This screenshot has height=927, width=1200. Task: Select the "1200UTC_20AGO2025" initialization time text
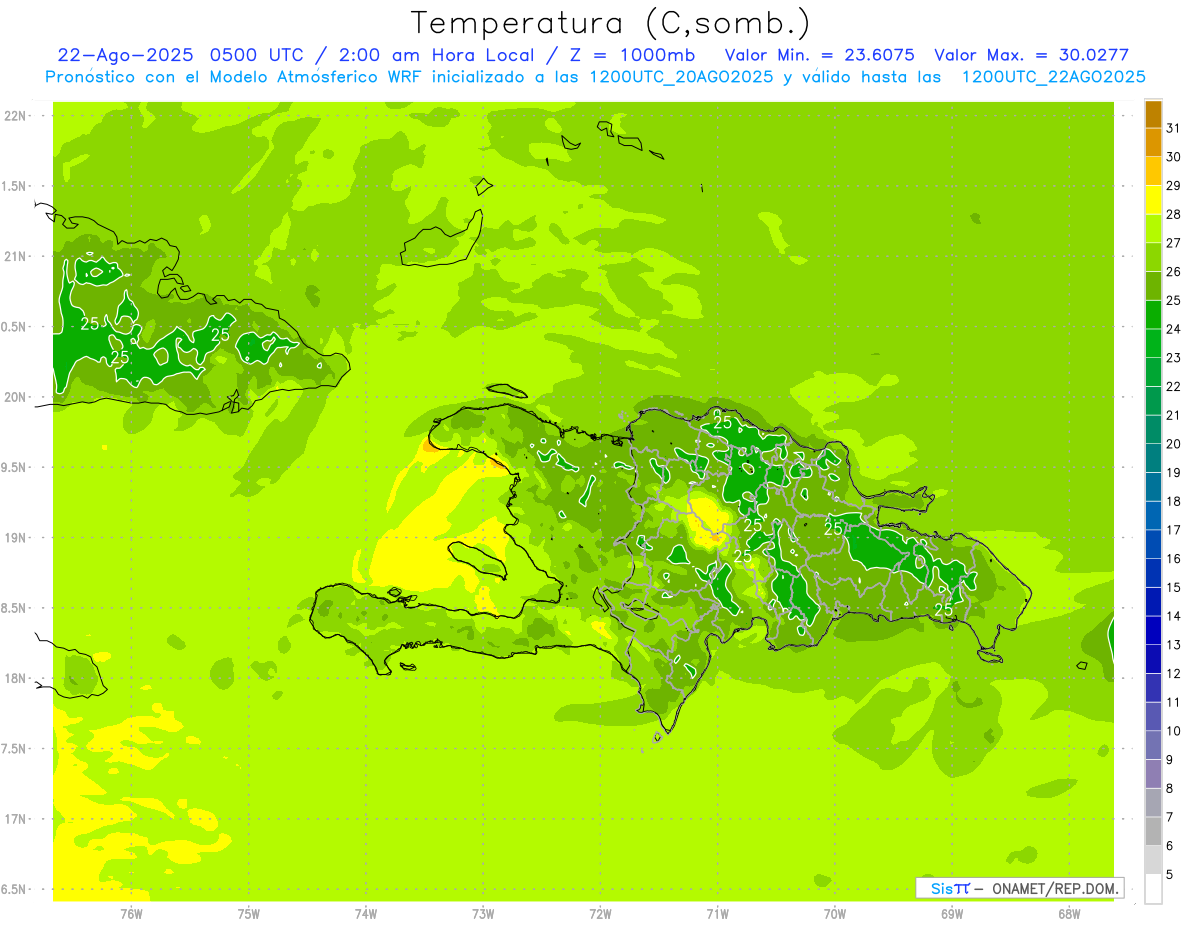679,76
